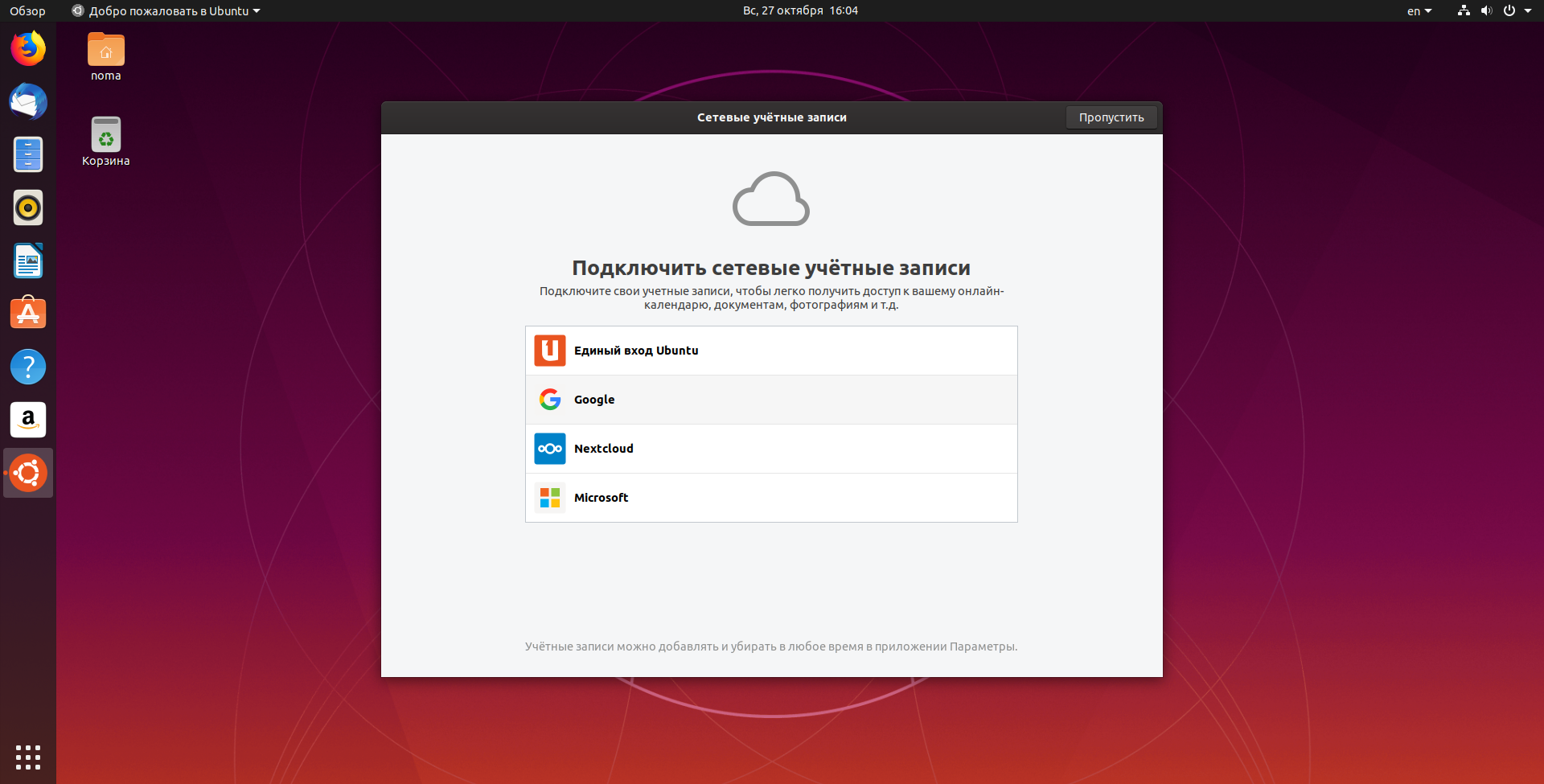The height and width of the screenshot is (784, 1544).
Task: Click the Пропустить skip button
Action: coord(1111,117)
